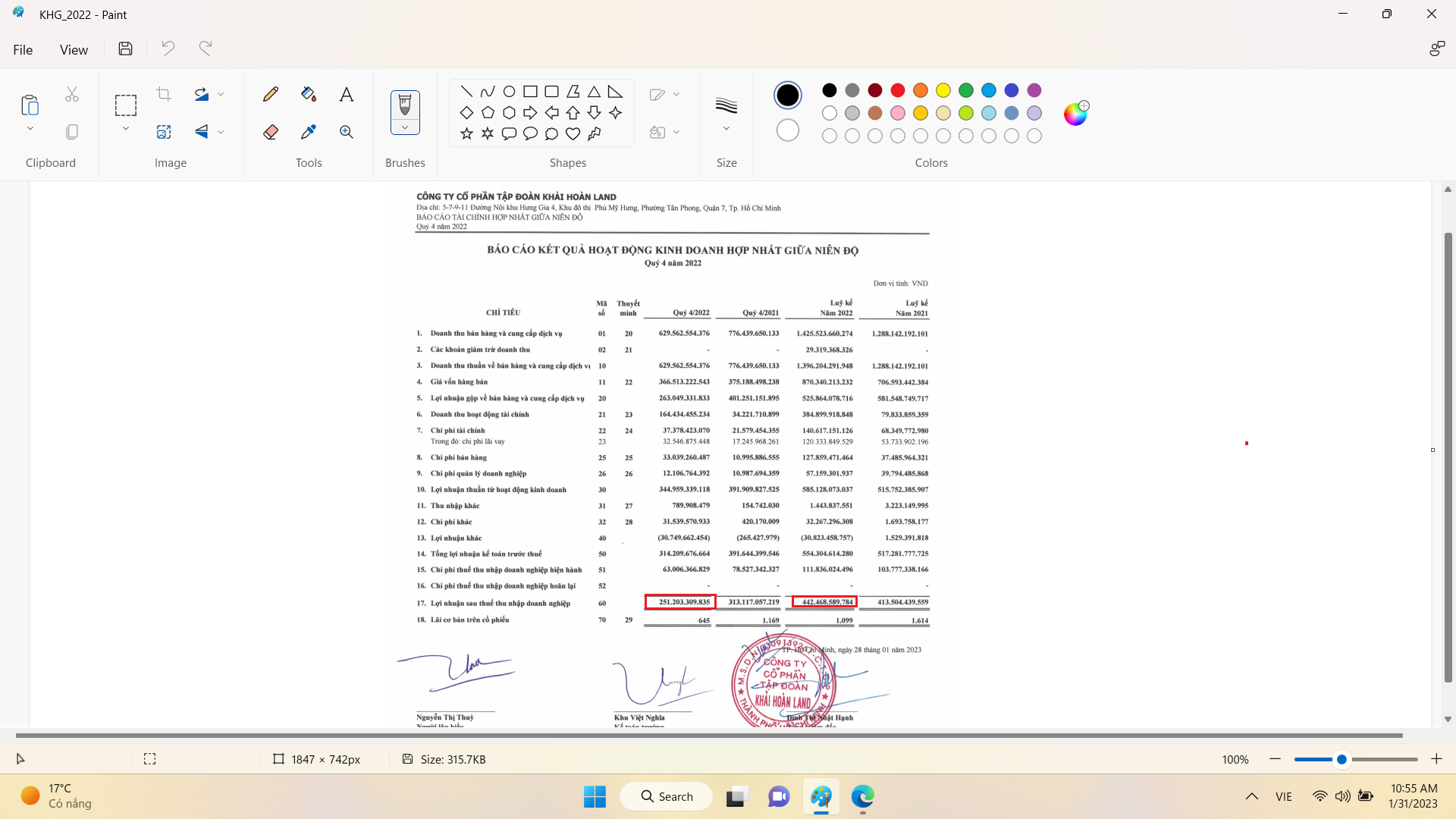Click the Flip icon
The image size is (1456, 819).
coord(202,132)
